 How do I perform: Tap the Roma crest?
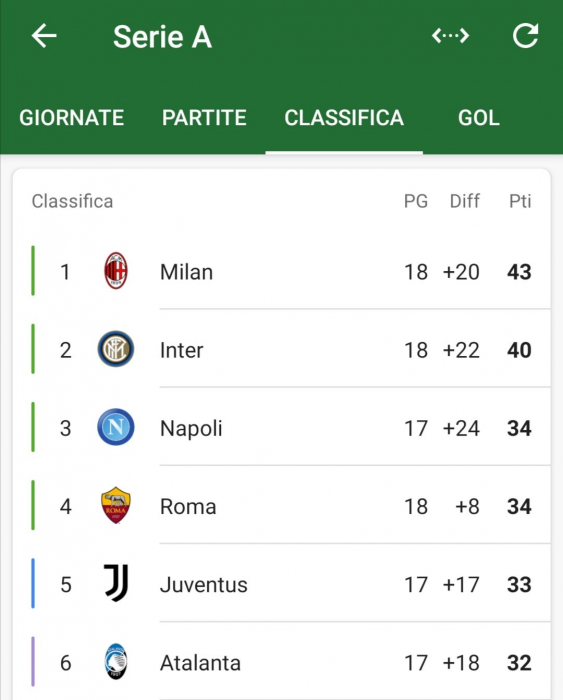pos(116,505)
